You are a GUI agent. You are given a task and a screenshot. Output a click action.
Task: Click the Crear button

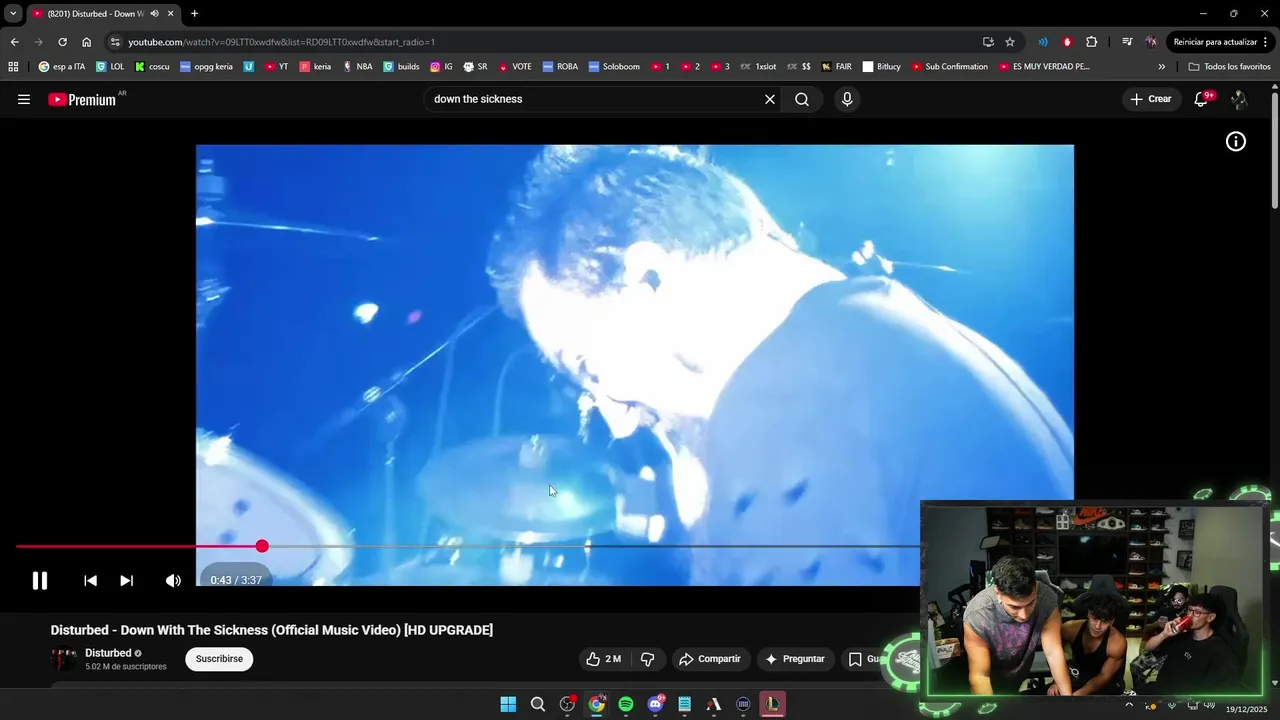tap(1151, 99)
